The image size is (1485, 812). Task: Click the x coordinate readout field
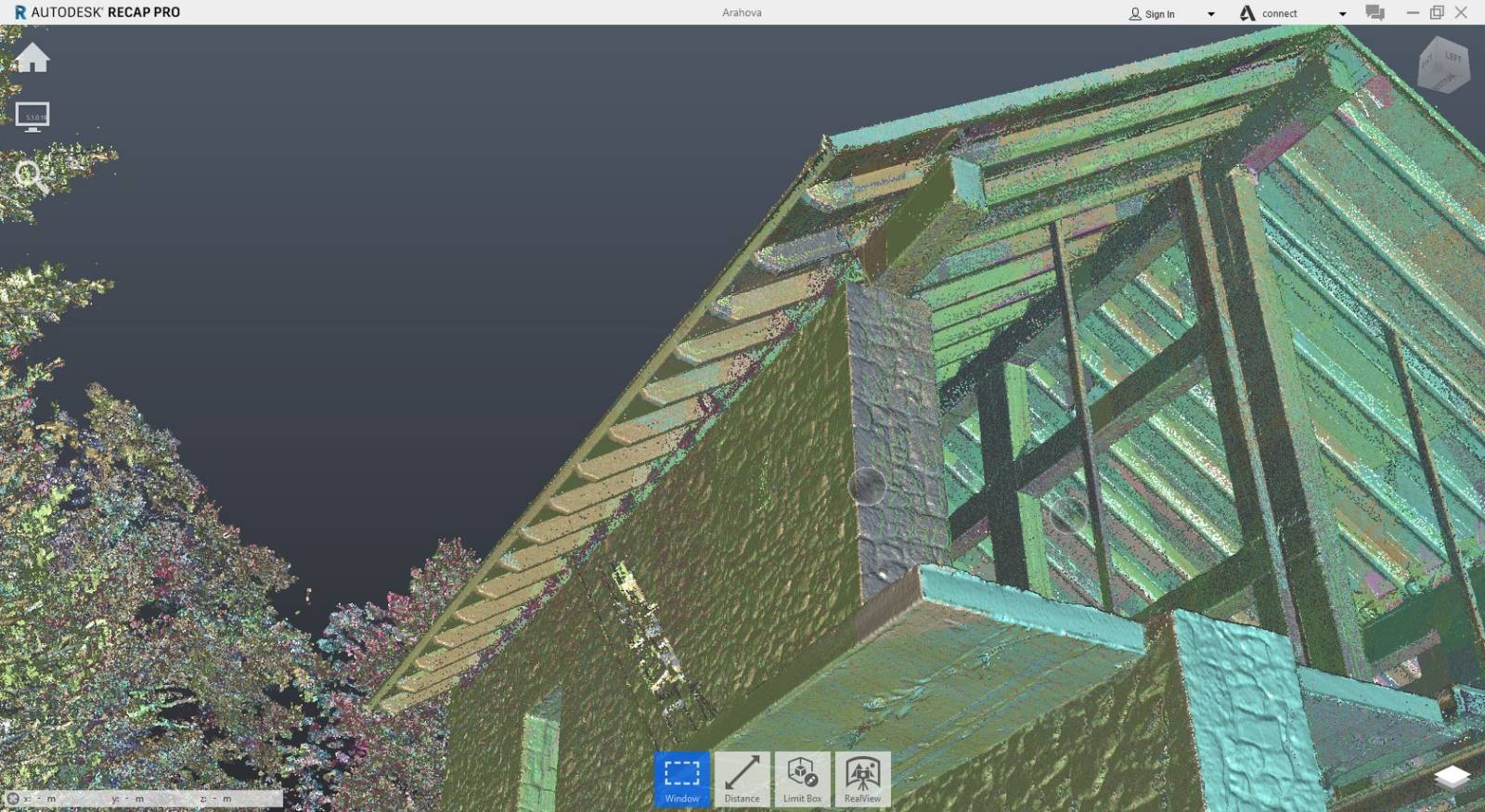click(39, 798)
